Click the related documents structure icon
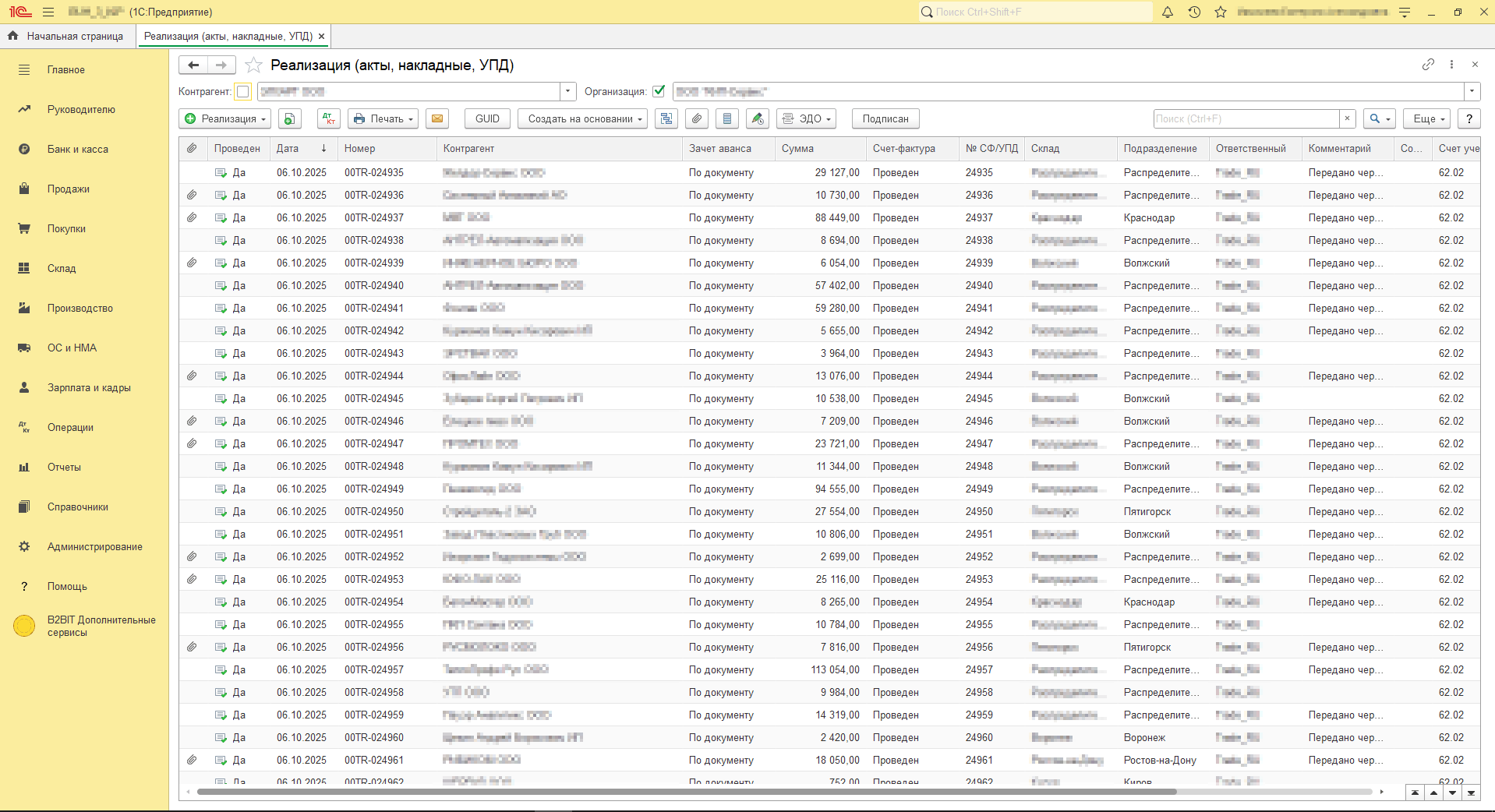1495x812 pixels. pos(666,118)
